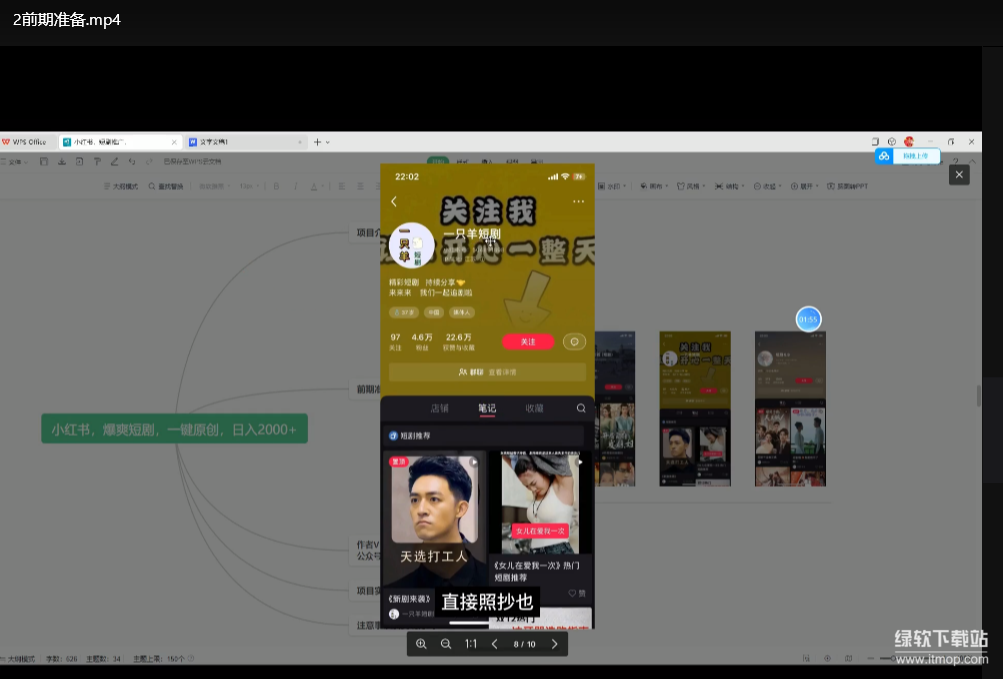This screenshot has width=1003, height=679.
Task: Click the round message icon beside 关注
Action: coord(574,342)
